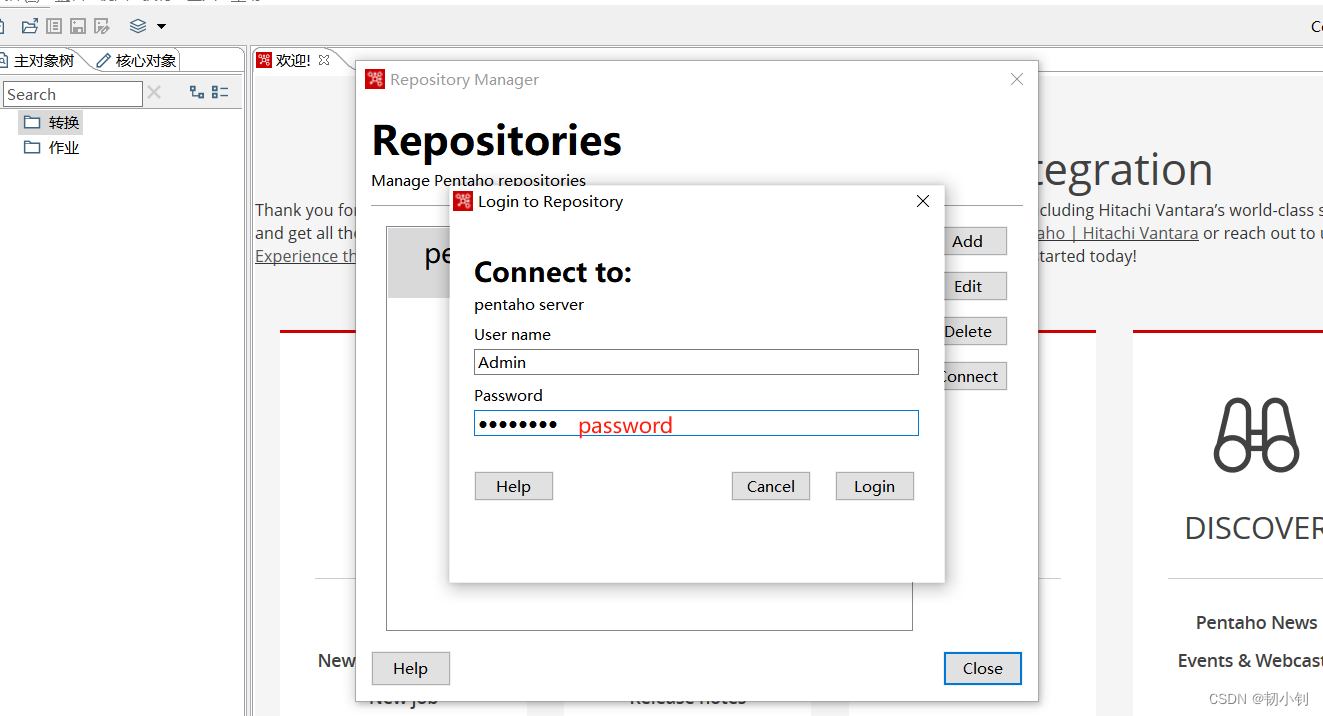This screenshot has height=716, width=1323.
Task: Open the perspectives dropdown arrow
Action: point(161,26)
